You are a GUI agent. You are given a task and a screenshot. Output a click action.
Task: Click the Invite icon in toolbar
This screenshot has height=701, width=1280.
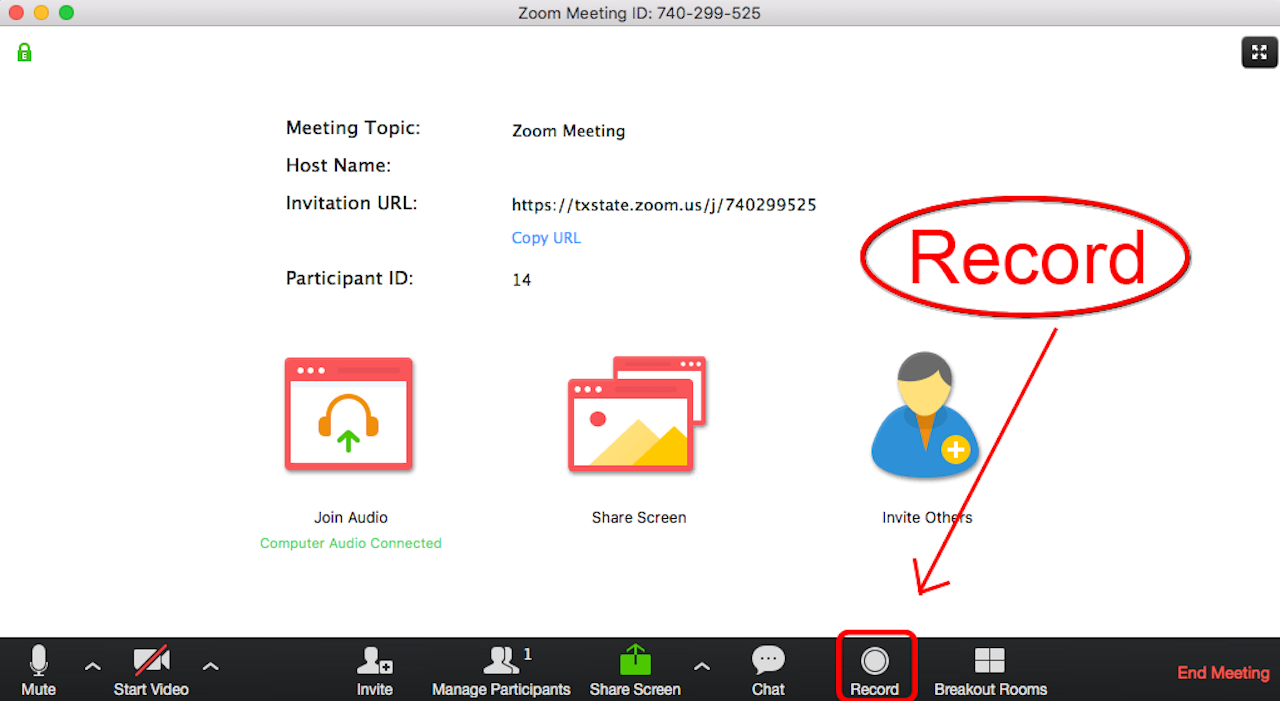375,669
